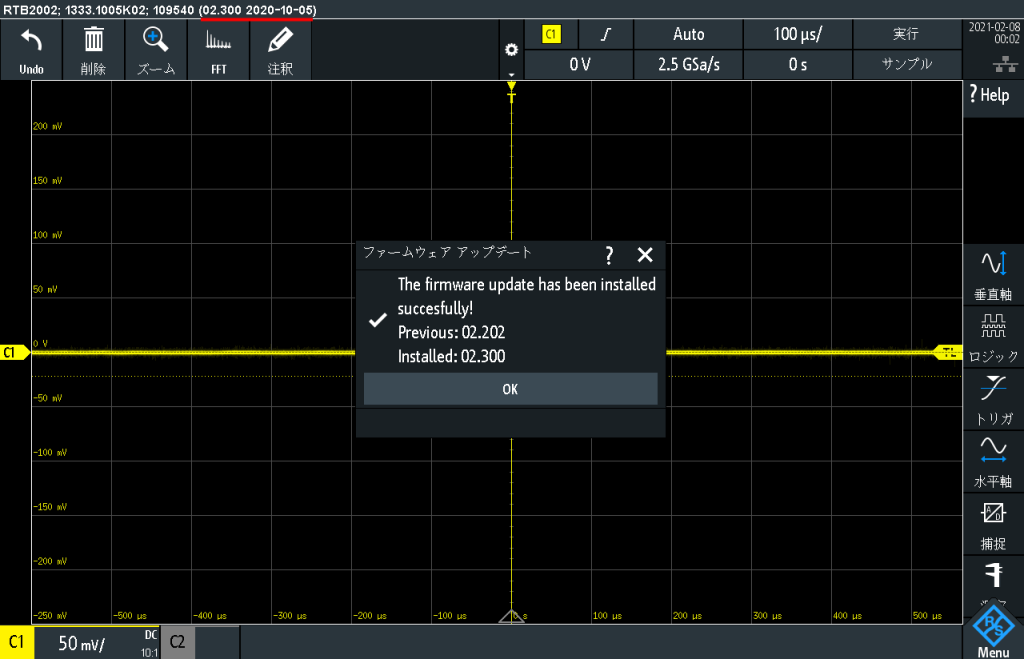Click the Undo arrow icon
This screenshot has height=659, width=1024.
coord(31,41)
